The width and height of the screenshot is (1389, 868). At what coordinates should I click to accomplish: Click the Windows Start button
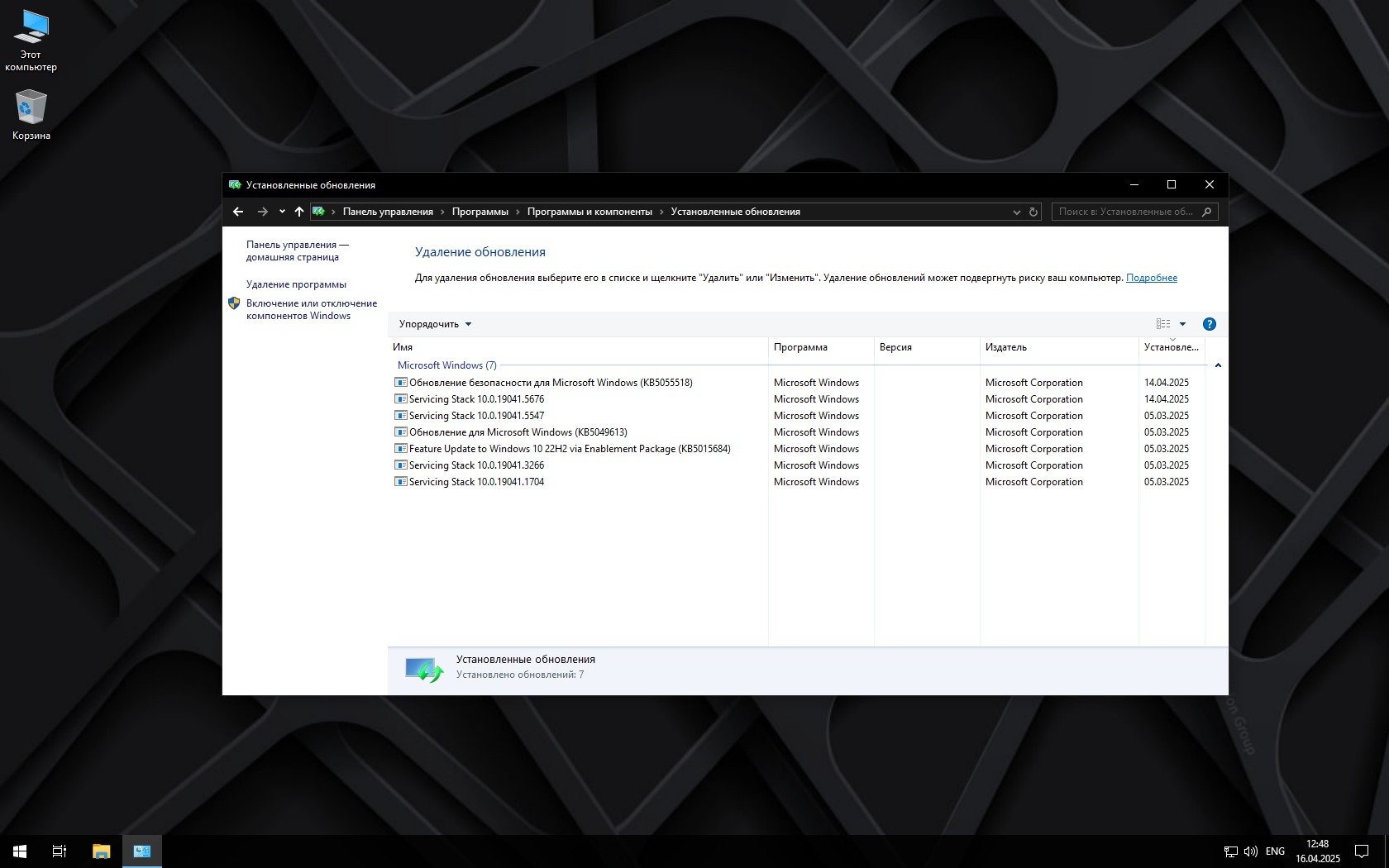tap(20, 851)
